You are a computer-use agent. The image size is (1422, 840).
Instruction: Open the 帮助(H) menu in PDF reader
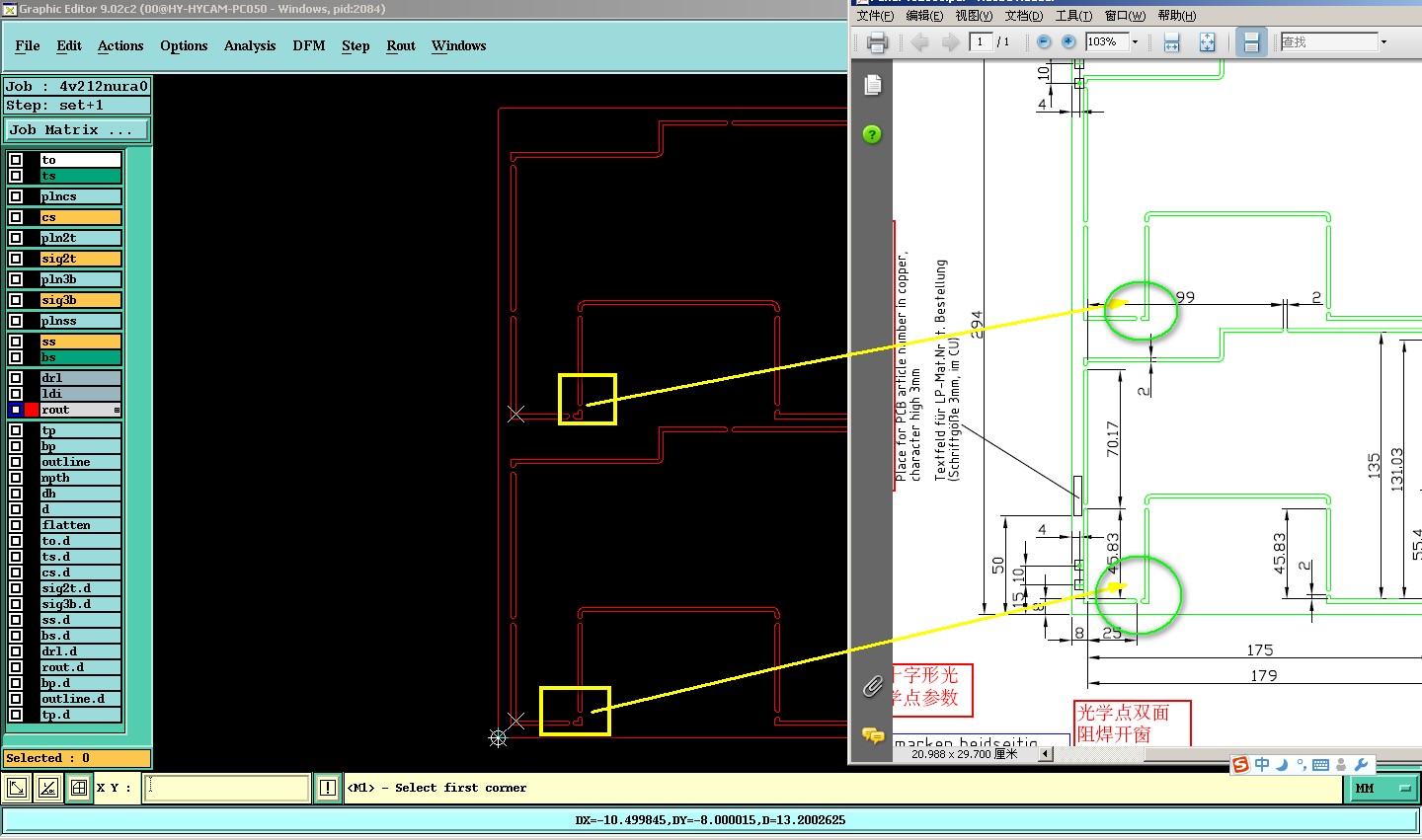click(1177, 16)
